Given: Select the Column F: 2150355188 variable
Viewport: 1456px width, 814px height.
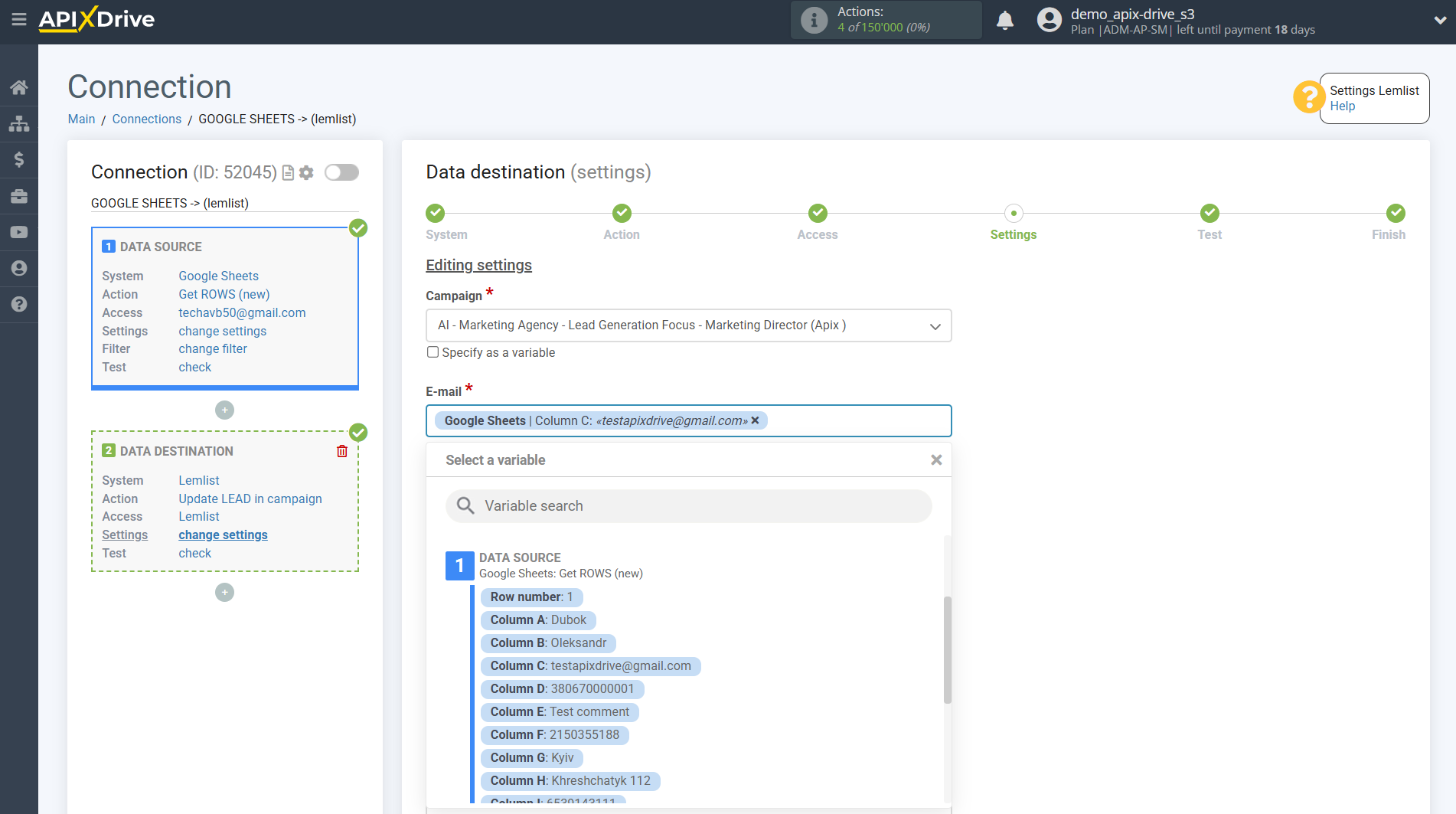Looking at the screenshot, I should click(555, 734).
